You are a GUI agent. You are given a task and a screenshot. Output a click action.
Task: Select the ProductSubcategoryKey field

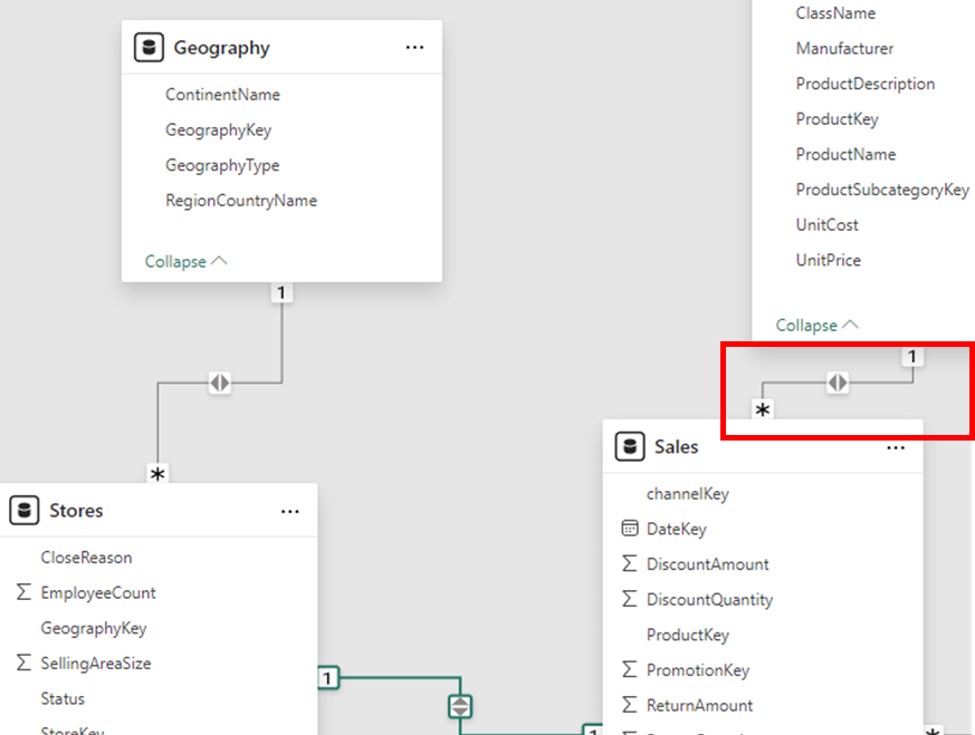coord(882,190)
